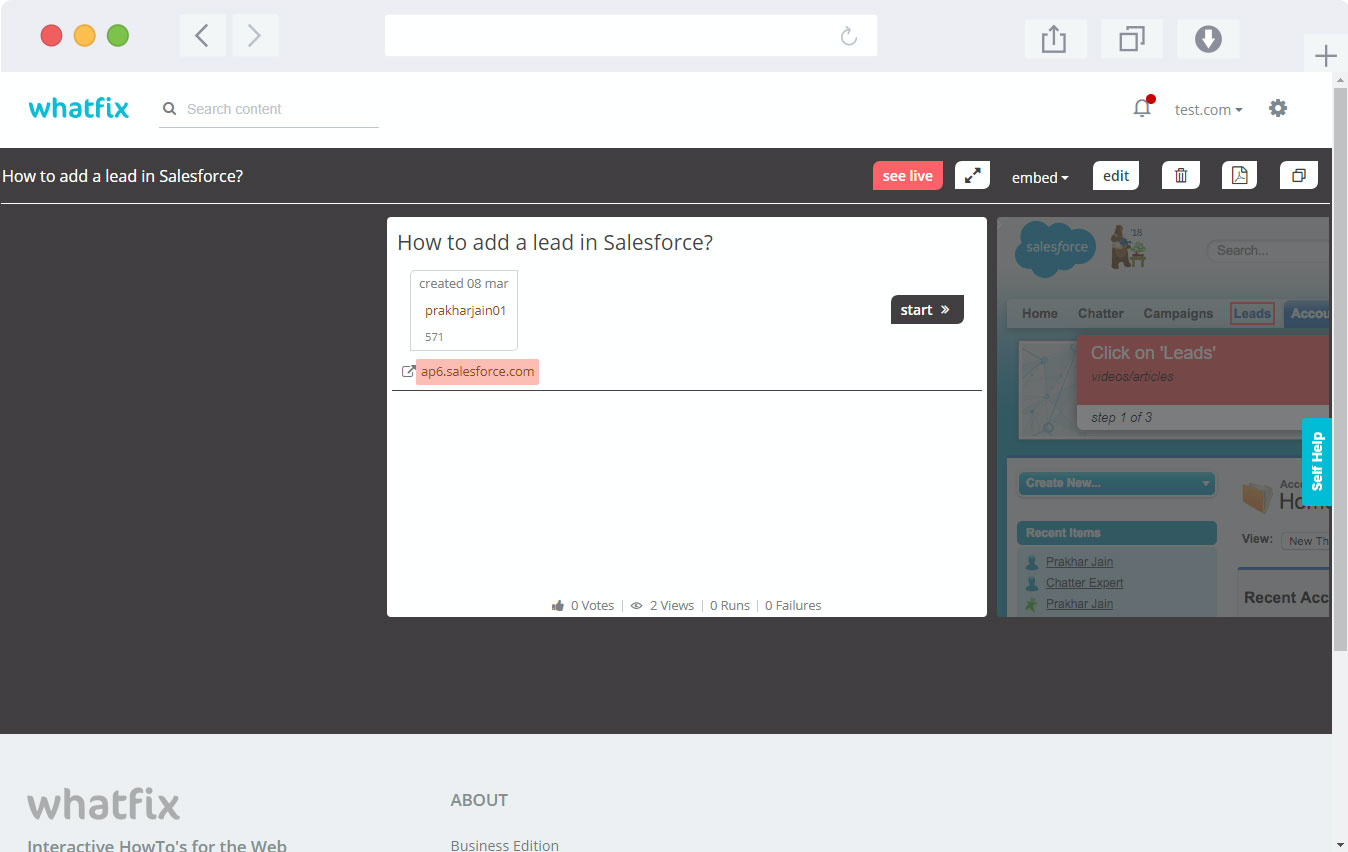This screenshot has height=852, width=1348.
Task: Open the browser downloads icon
Action: pos(1208,39)
